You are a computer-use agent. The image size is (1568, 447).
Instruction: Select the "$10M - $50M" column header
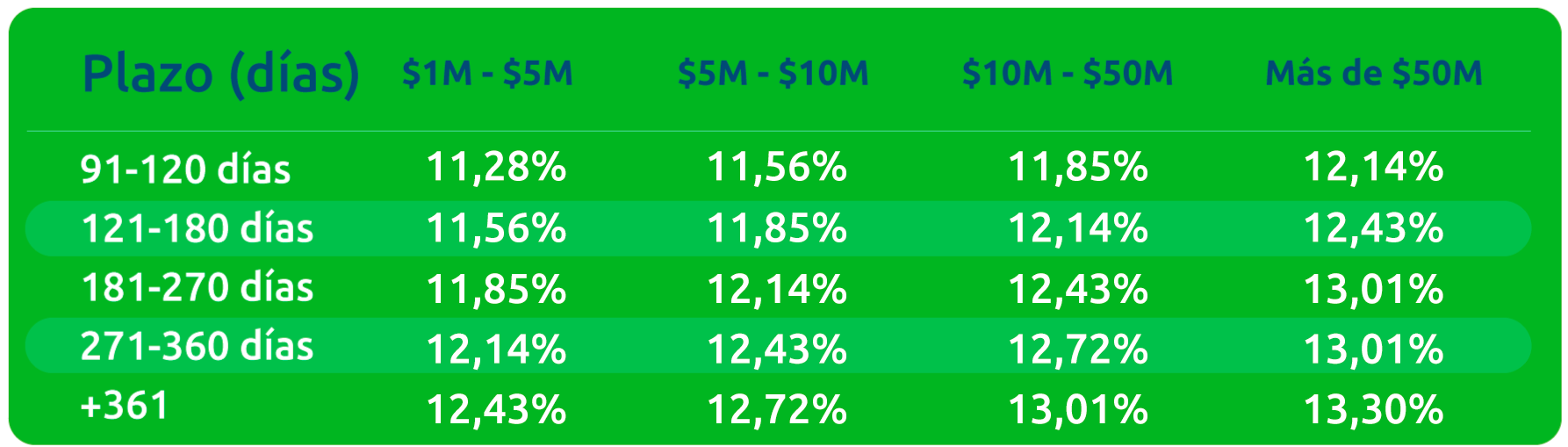coord(1068,74)
